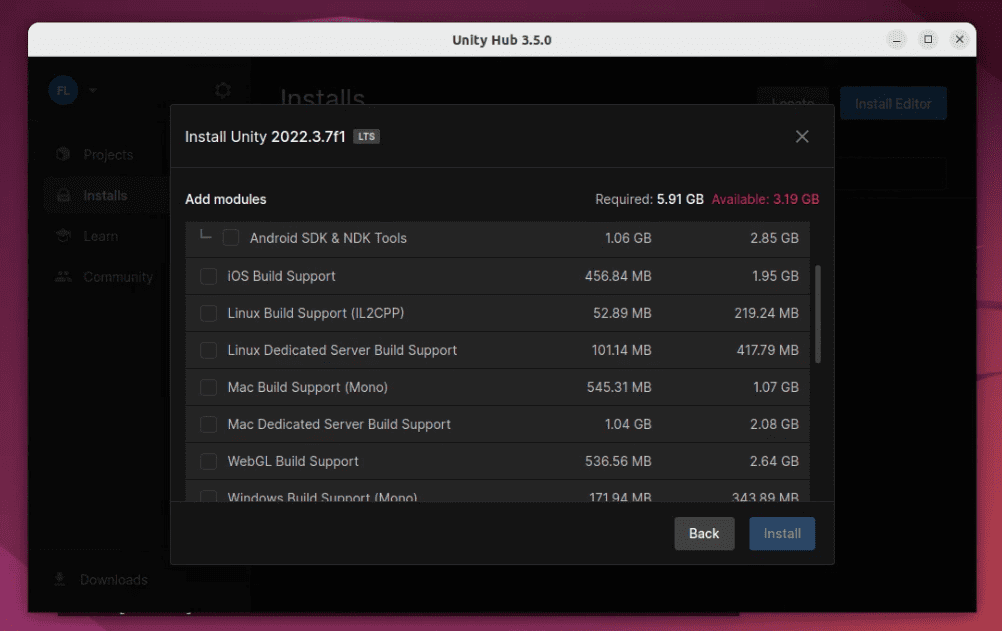This screenshot has width=1002, height=631.
Task: Close the Unity Hub window
Action: tap(959, 40)
